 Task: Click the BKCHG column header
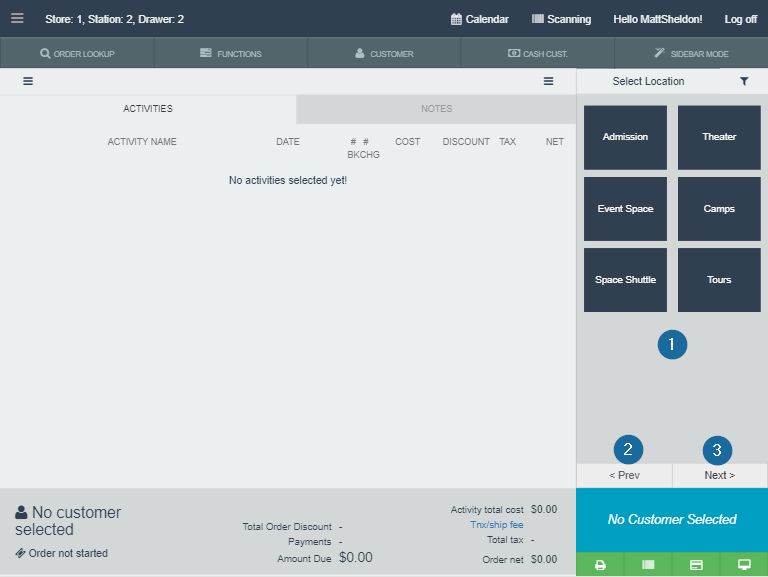pyautogui.click(x=363, y=154)
